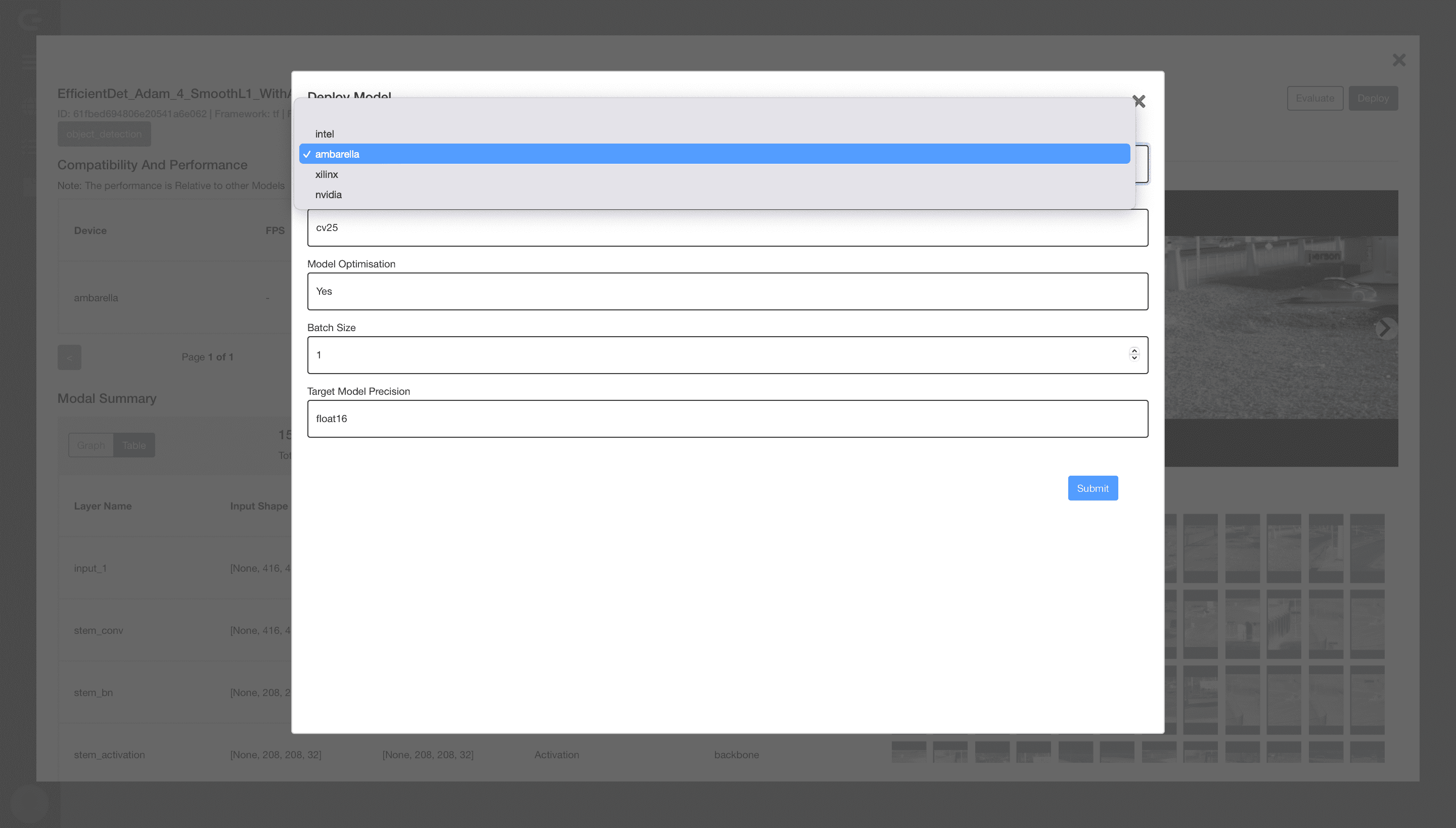Select intel from hardware vendor dropdown

[324, 133]
